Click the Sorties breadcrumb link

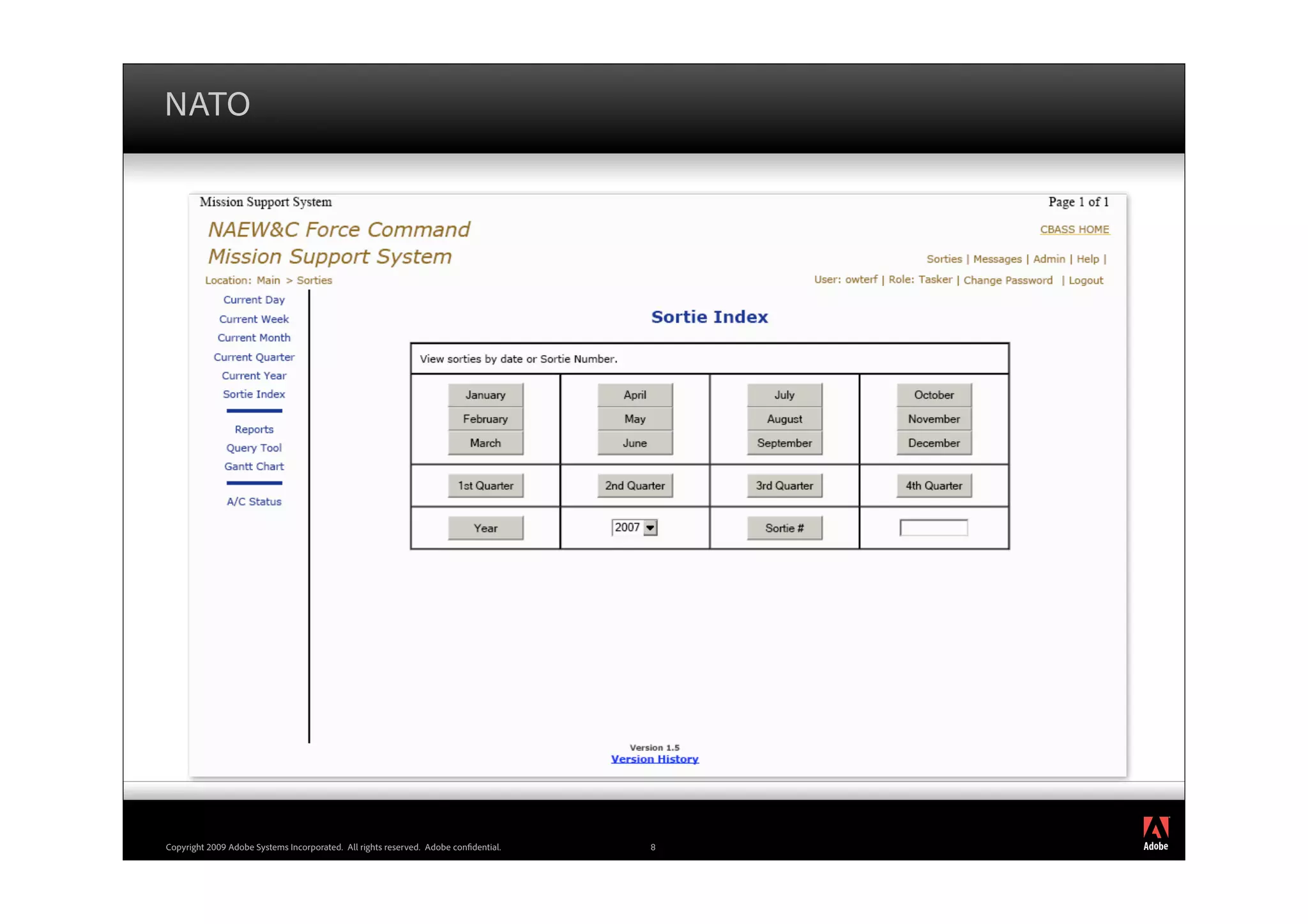click(x=314, y=280)
